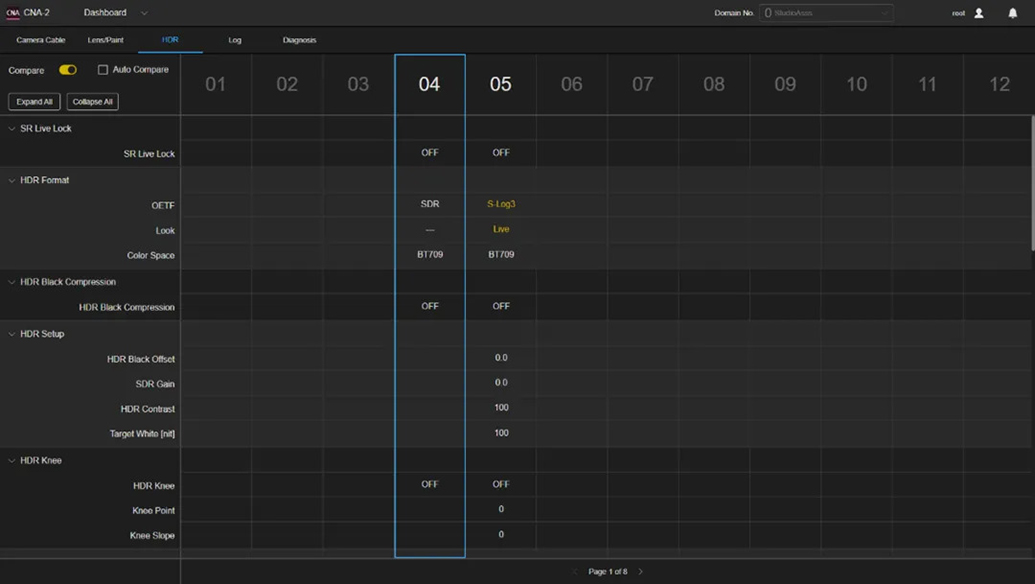The height and width of the screenshot is (584, 1035).
Task: Click the OETF row label
Action: 163,205
